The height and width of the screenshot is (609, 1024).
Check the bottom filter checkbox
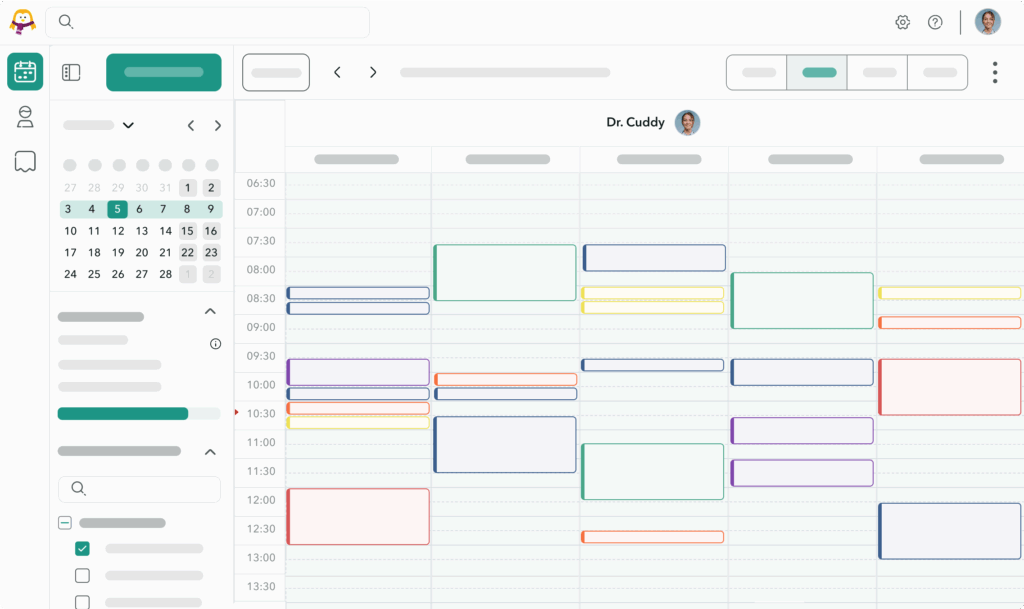[x=83, y=601]
